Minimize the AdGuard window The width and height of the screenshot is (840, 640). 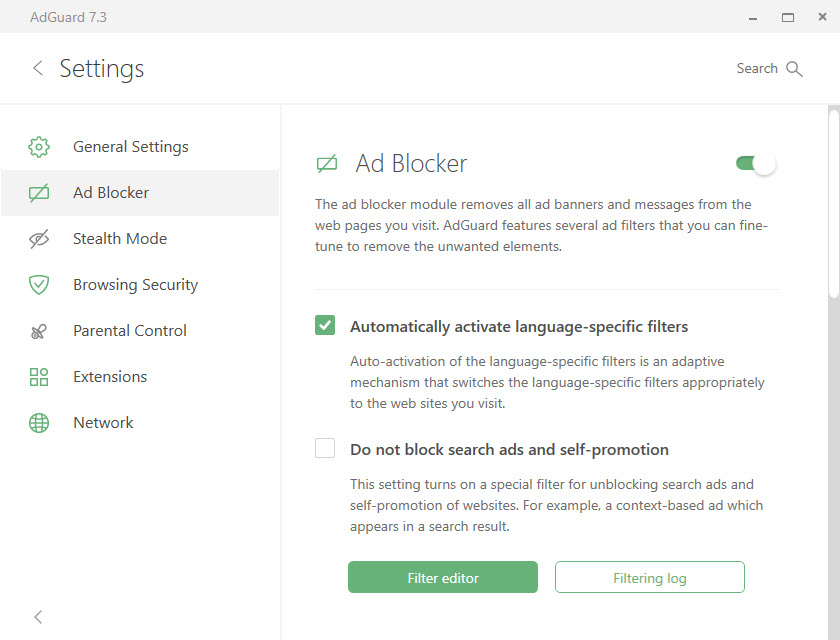753,18
